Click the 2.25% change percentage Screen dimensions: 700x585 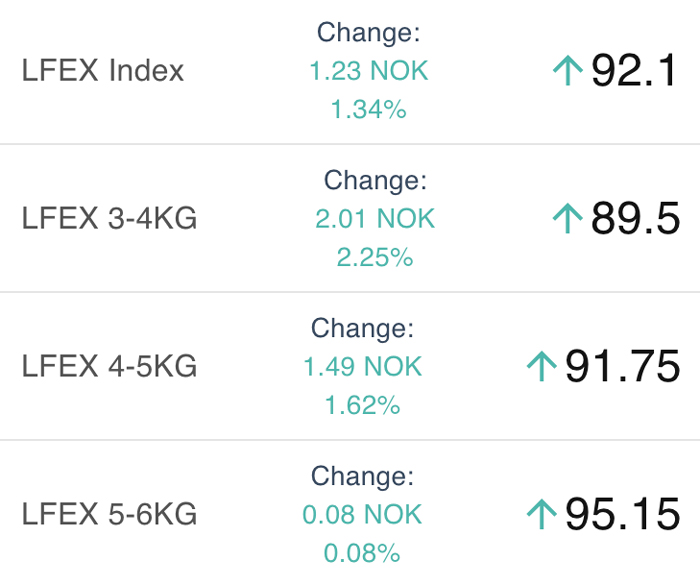[x=375, y=257]
